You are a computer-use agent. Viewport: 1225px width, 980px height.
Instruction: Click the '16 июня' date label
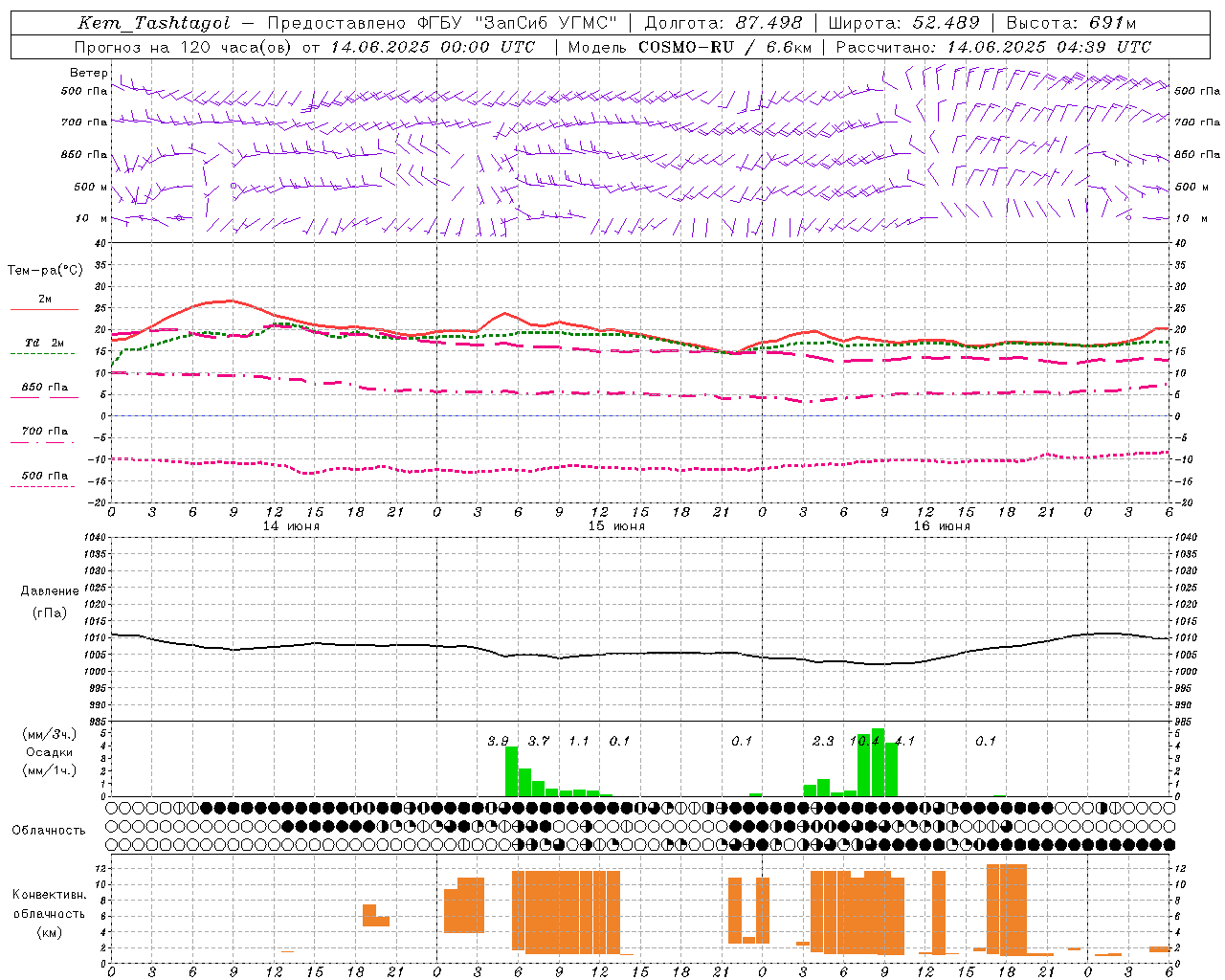(942, 526)
